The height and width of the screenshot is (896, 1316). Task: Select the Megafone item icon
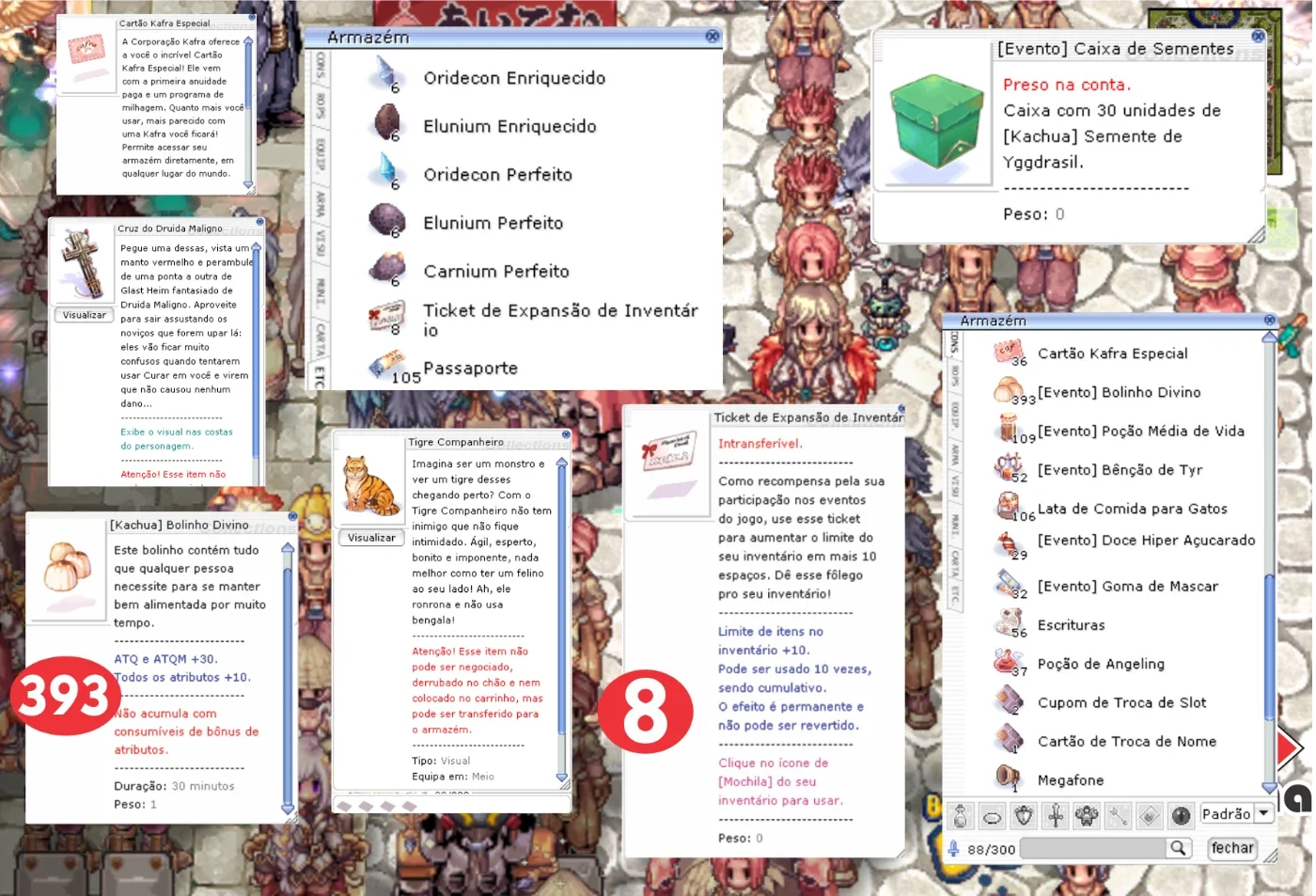pyautogui.click(x=1009, y=778)
